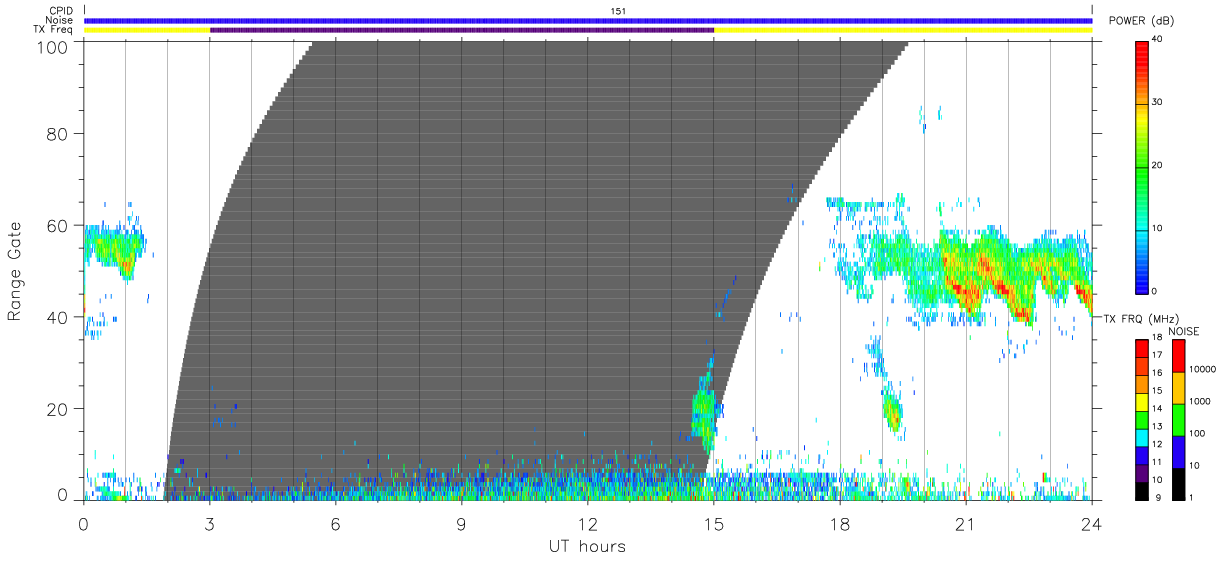This screenshot has width=1228, height=567.
Task: Click the Range Gate axis title
Action: 14,272
